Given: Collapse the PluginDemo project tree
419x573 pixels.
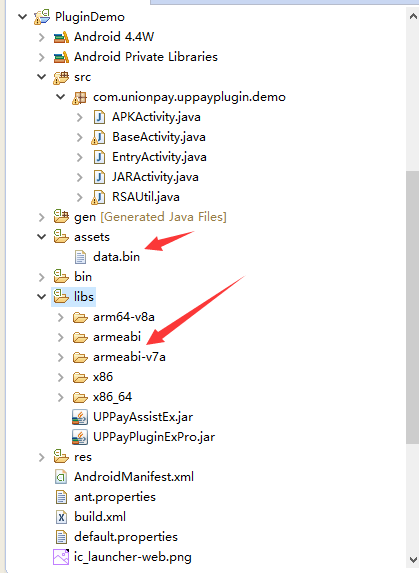Looking at the screenshot, I should (23, 17).
